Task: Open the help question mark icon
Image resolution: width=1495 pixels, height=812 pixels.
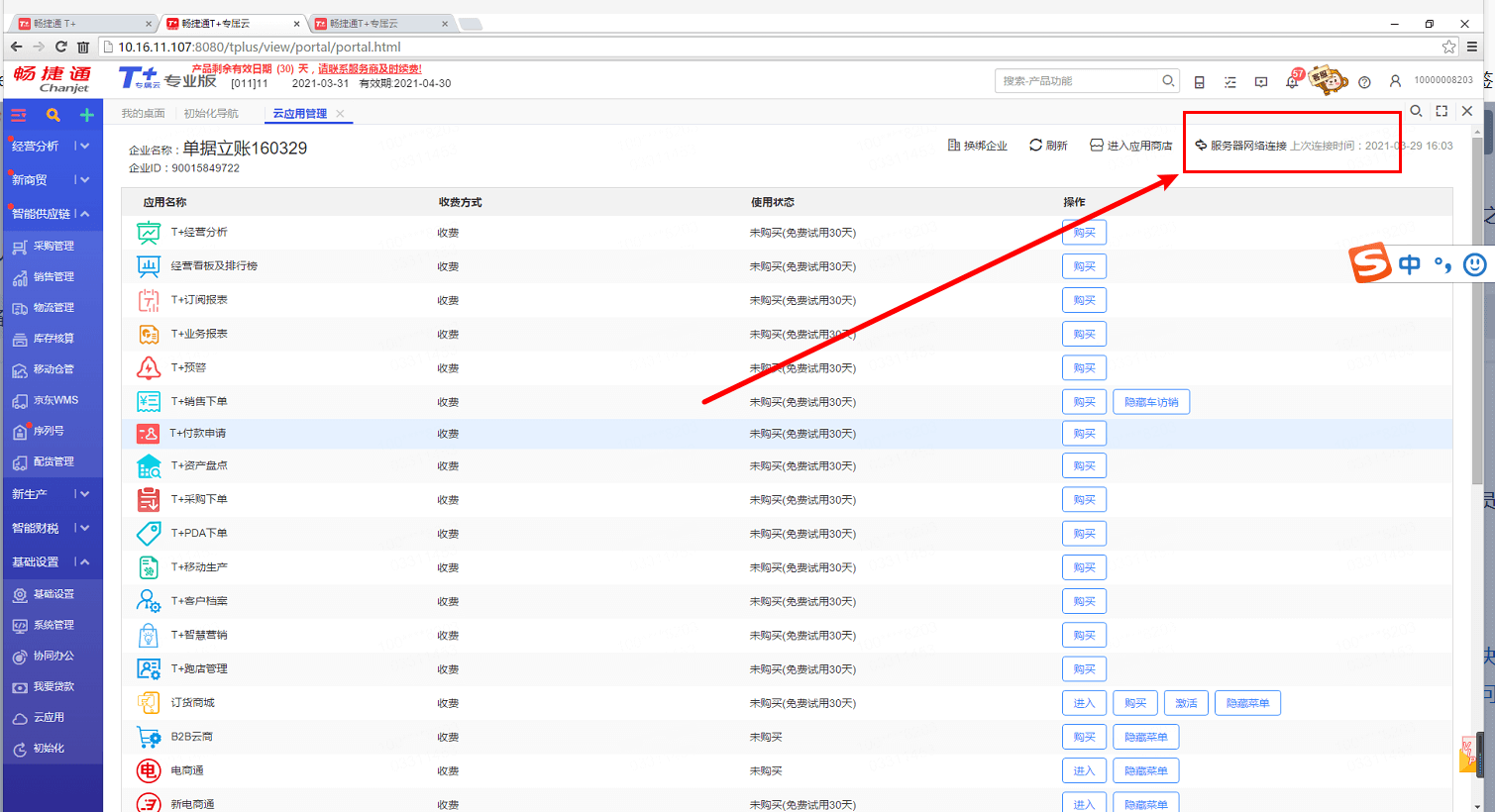Action: tap(1364, 82)
